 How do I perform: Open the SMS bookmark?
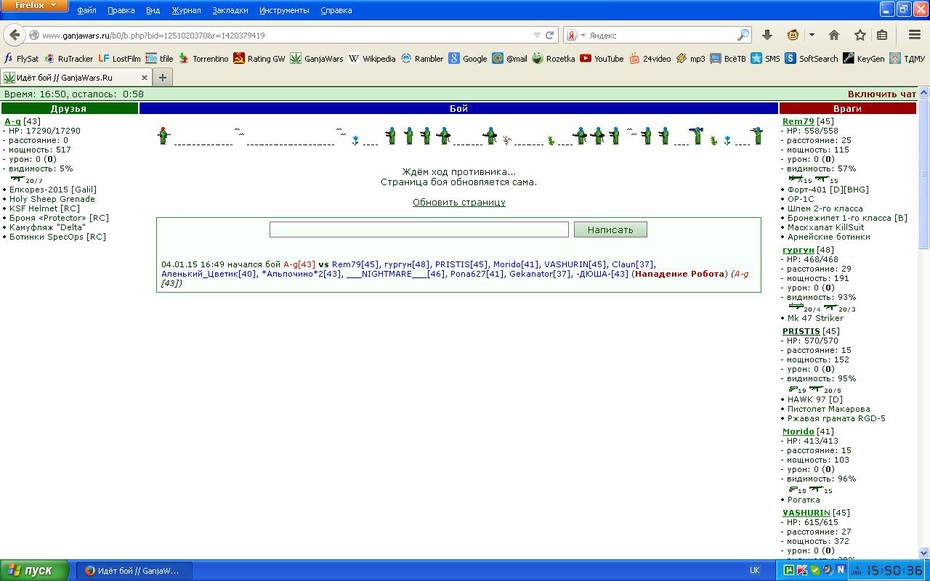tap(766, 59)
